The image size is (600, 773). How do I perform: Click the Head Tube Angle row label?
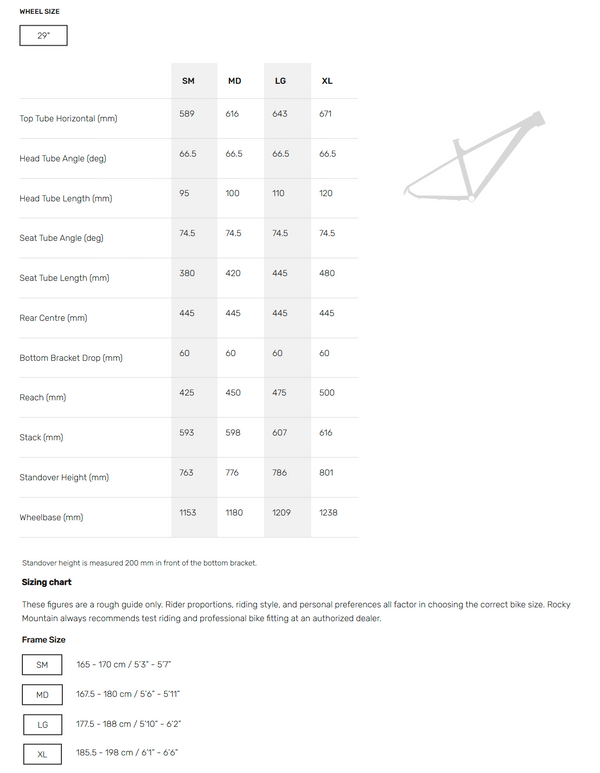click(62, 159)
